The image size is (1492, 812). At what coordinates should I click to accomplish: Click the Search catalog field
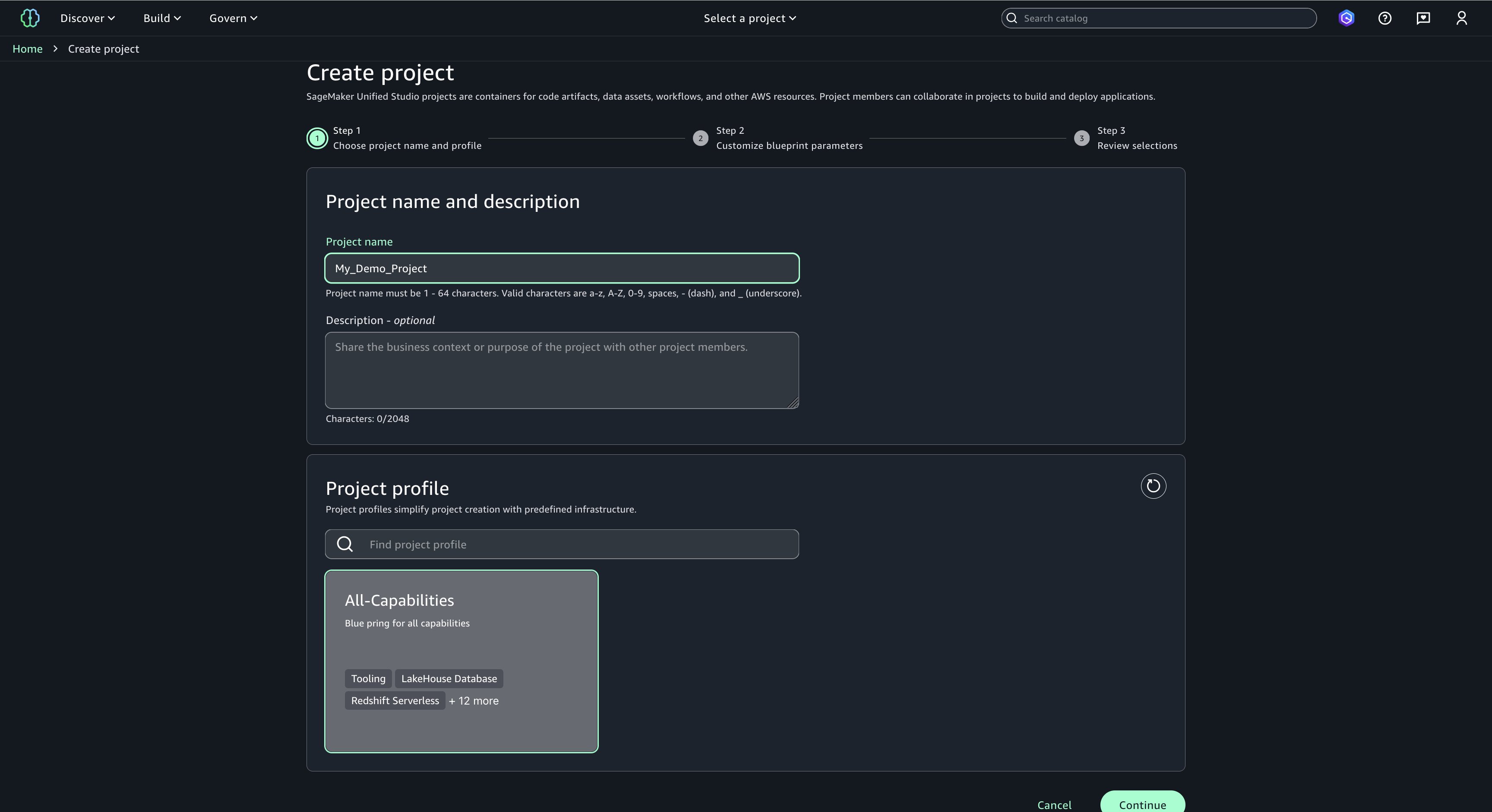pyautogui.click(x=1164, y=18)
